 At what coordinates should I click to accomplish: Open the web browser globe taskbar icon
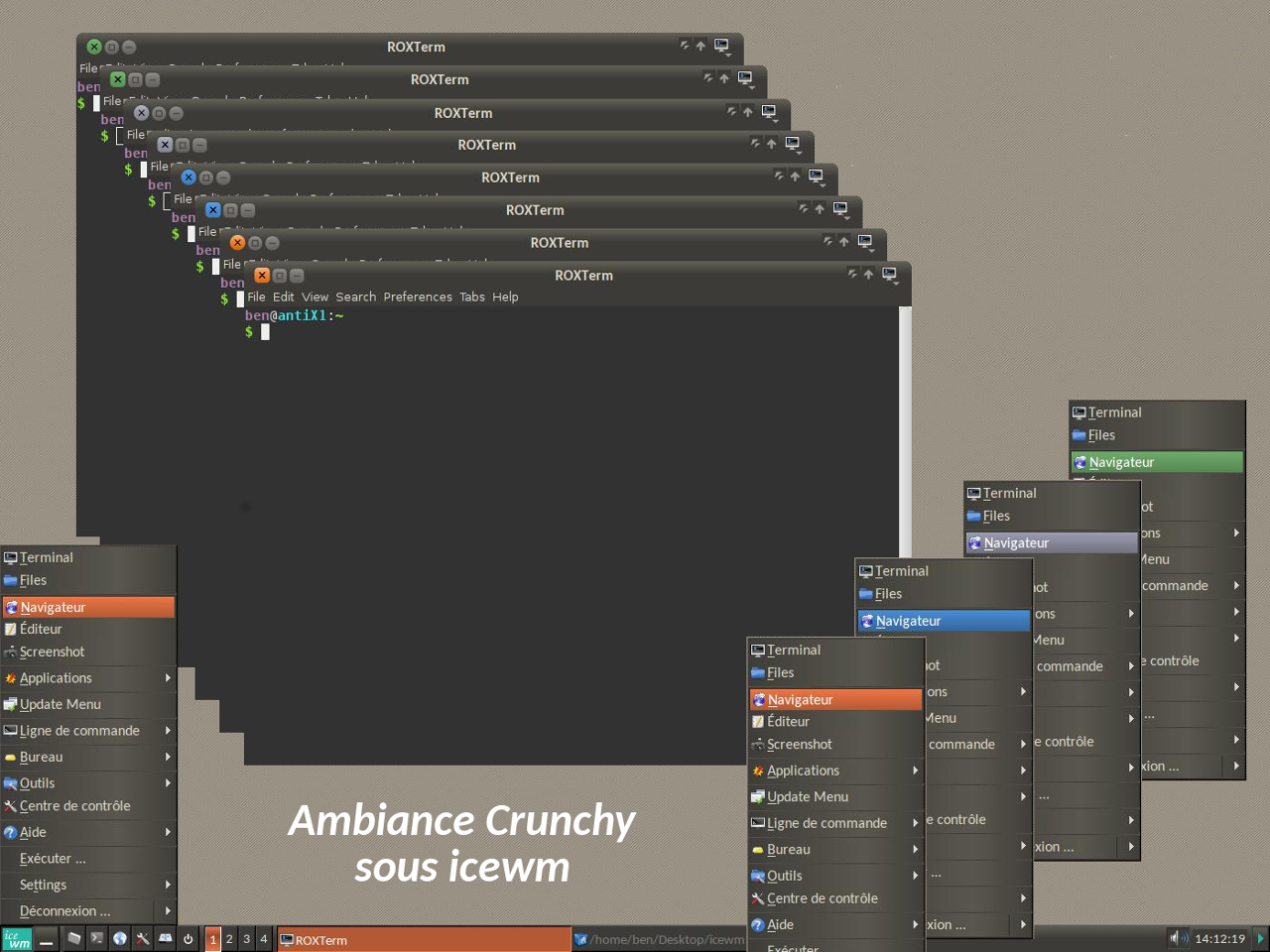click(120, 938)
